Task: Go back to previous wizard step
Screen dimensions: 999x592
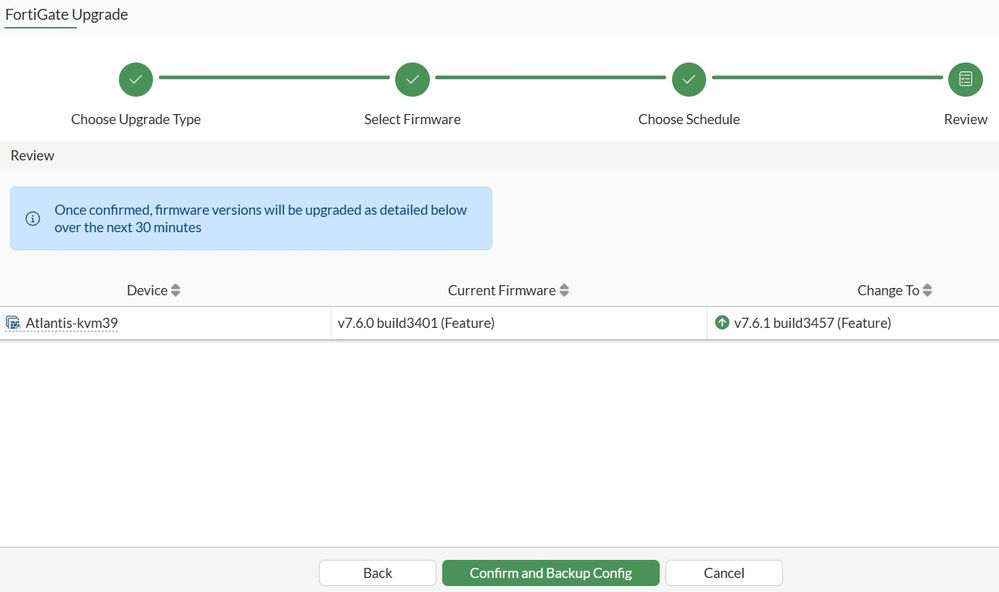Action: 378,573
